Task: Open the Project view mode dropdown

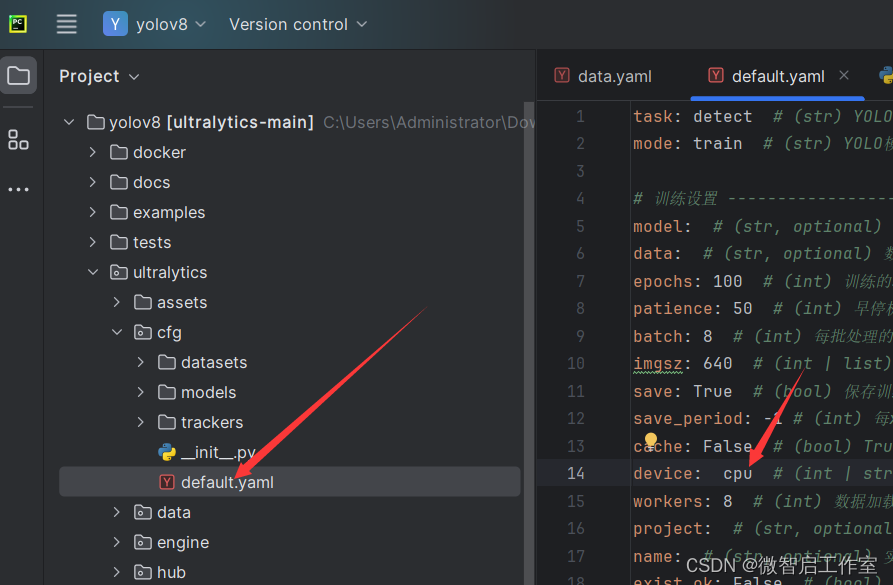Action: (x=99, y=76)
